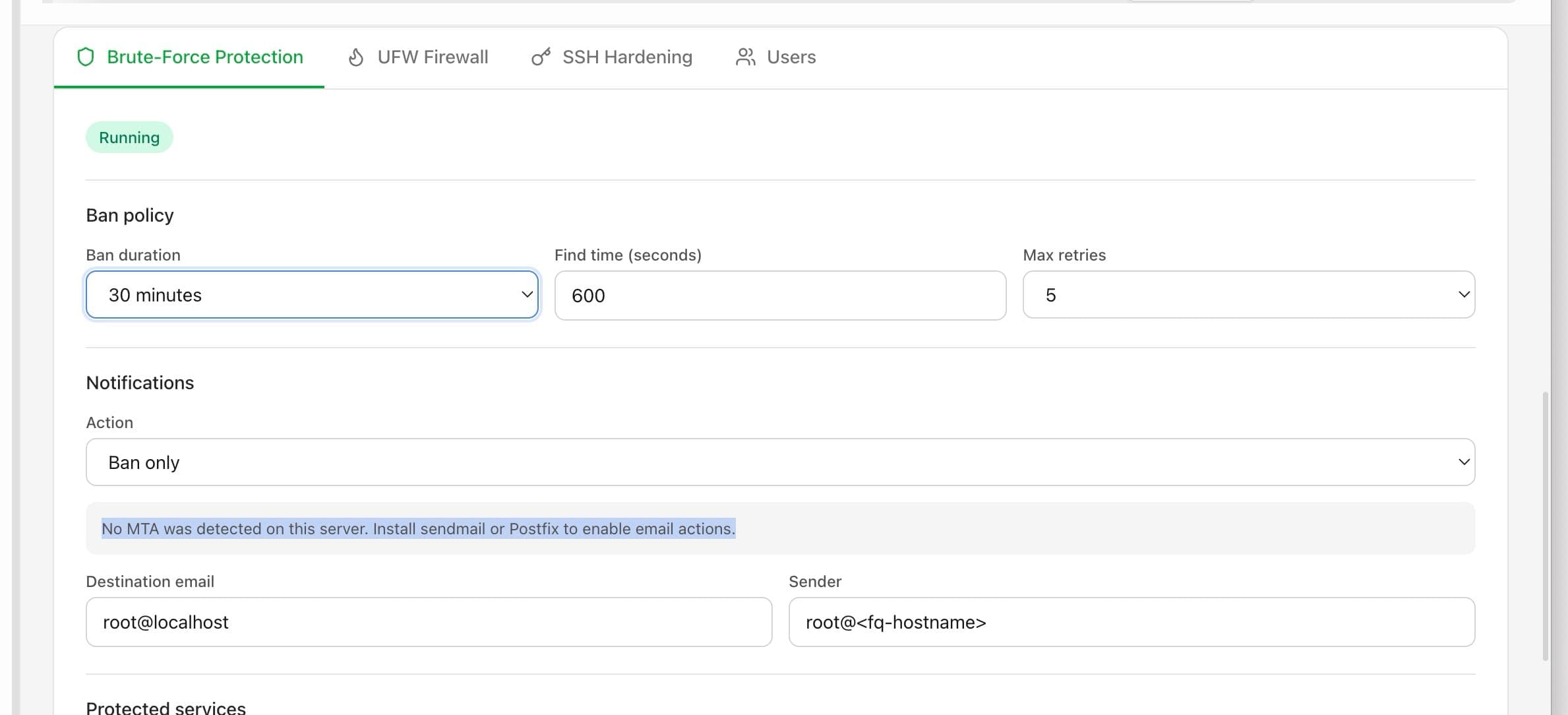Click the Destination email label
This screenshot has width=1568, height=715.
pyautogui.click(x=150, y=582)
